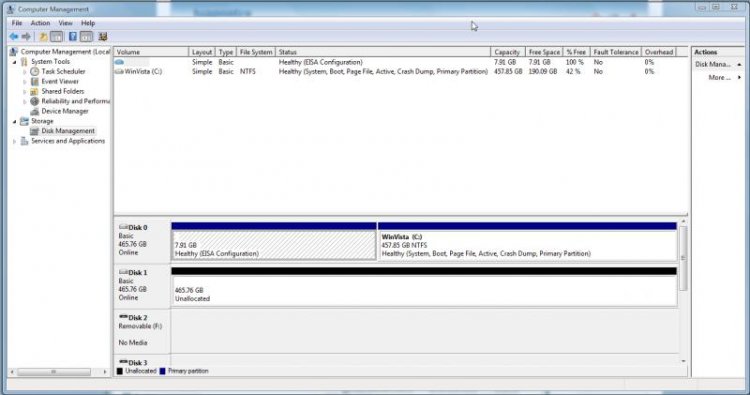Select the WinVista (C:) 457.85 GB partition block
This screenshot has width=750, height=395.
pyautogui.click(x=528, y=245)
